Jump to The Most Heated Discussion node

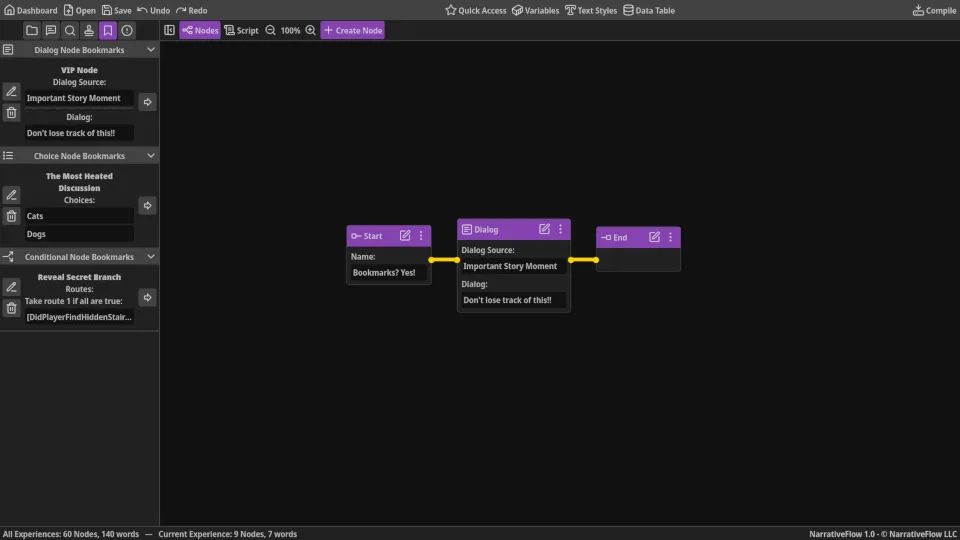click(x=147, y=206)
